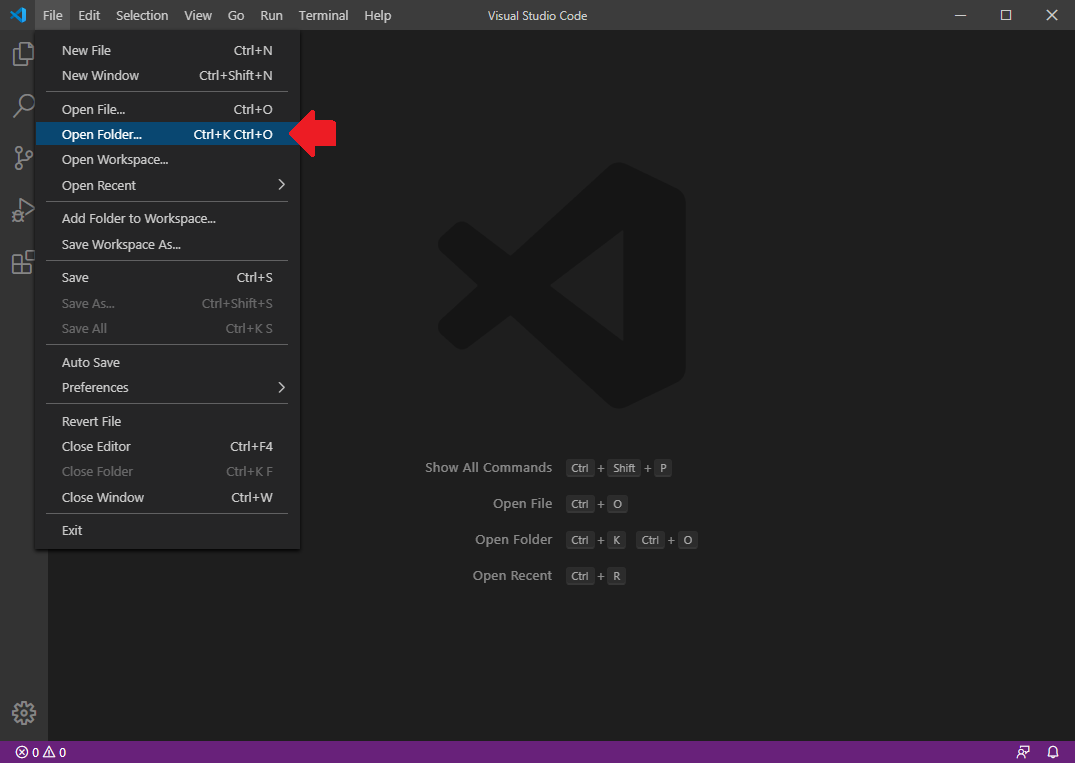The image size is (1075, 763).
Task: Open the Manage gear menu
Action: [24, 713]
